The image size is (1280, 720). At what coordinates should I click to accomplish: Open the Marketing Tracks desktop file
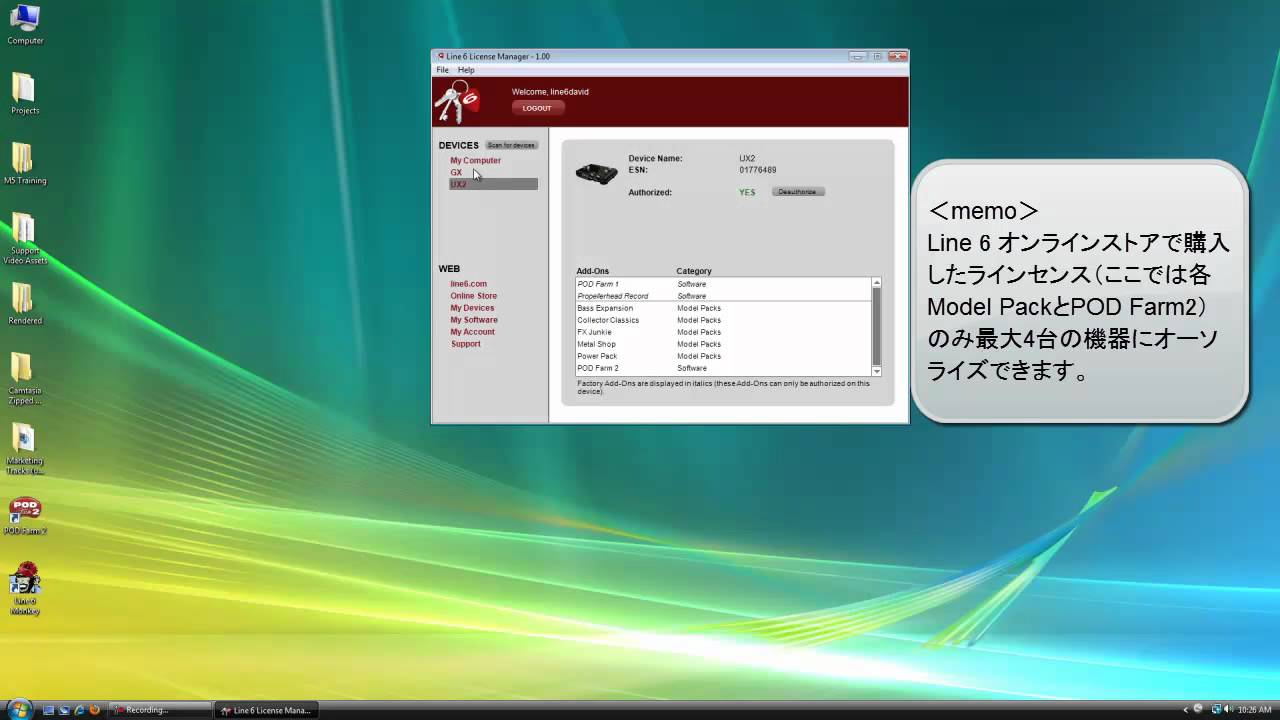click(24, 448)
